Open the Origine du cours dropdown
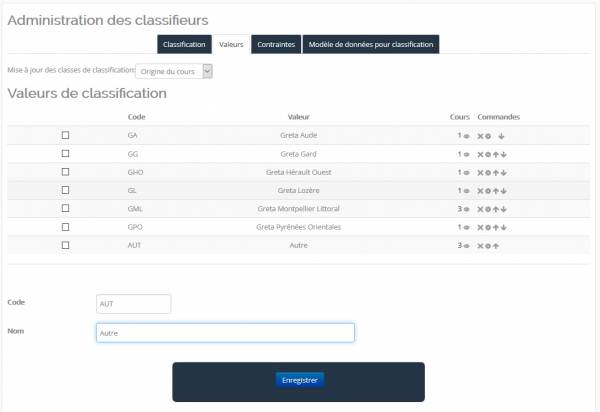Image resolution: width=600 pixels, height=412 pixels. (175, 71)
